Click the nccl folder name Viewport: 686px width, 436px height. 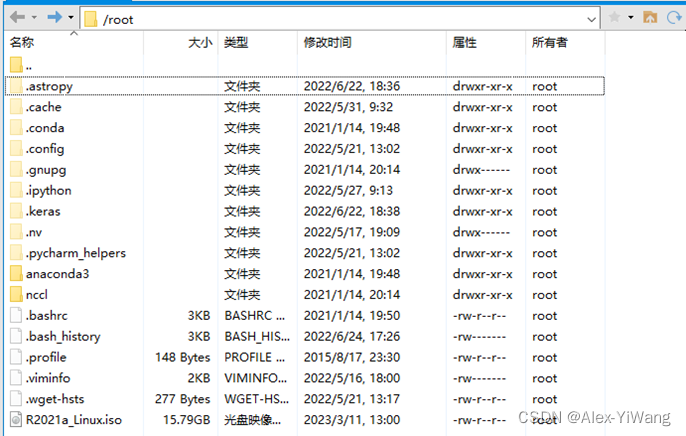tap(37, 295)
